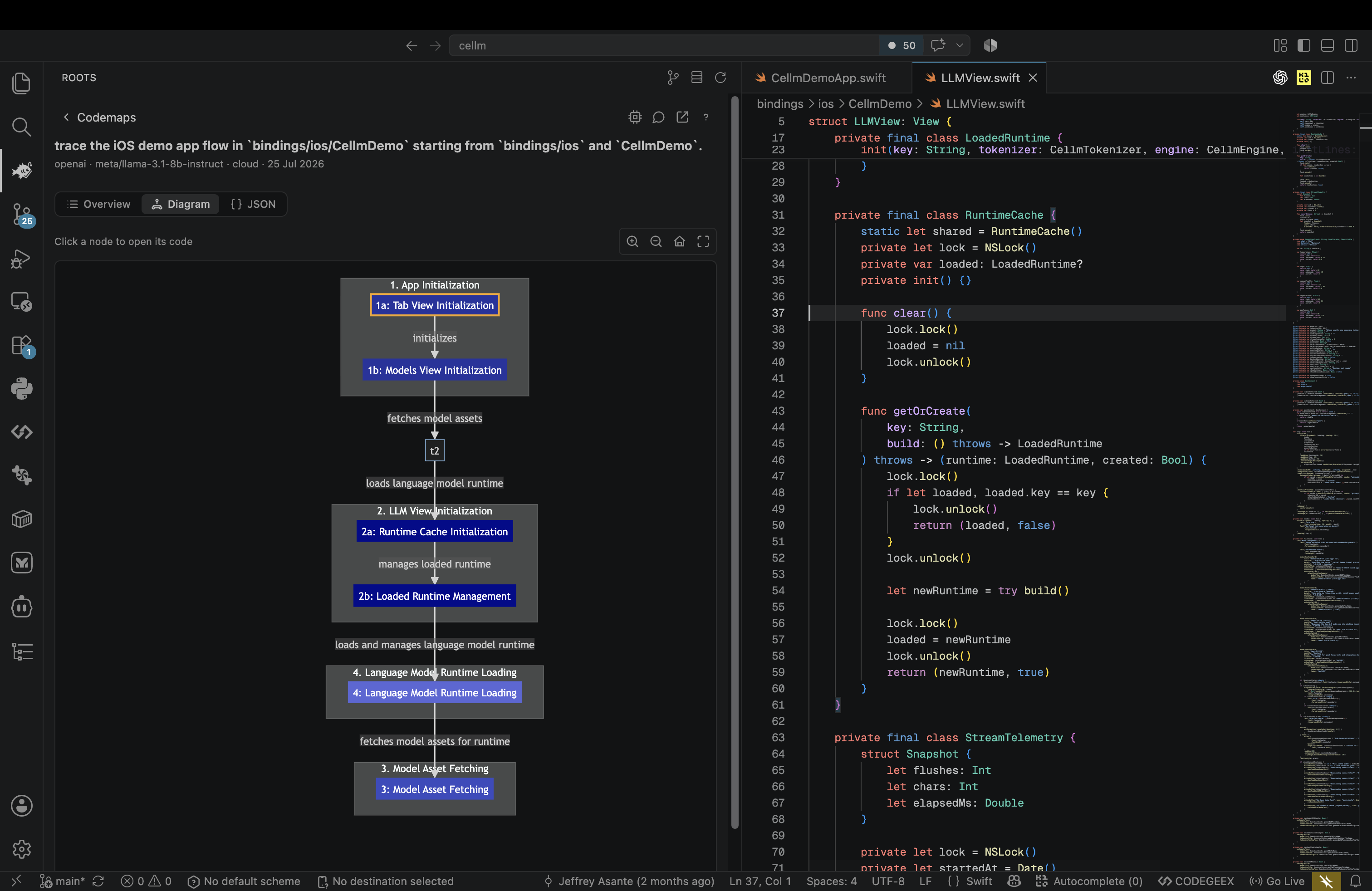Change LF end of line sequence
Screen dimensions: 1372x891
point(925,881)
